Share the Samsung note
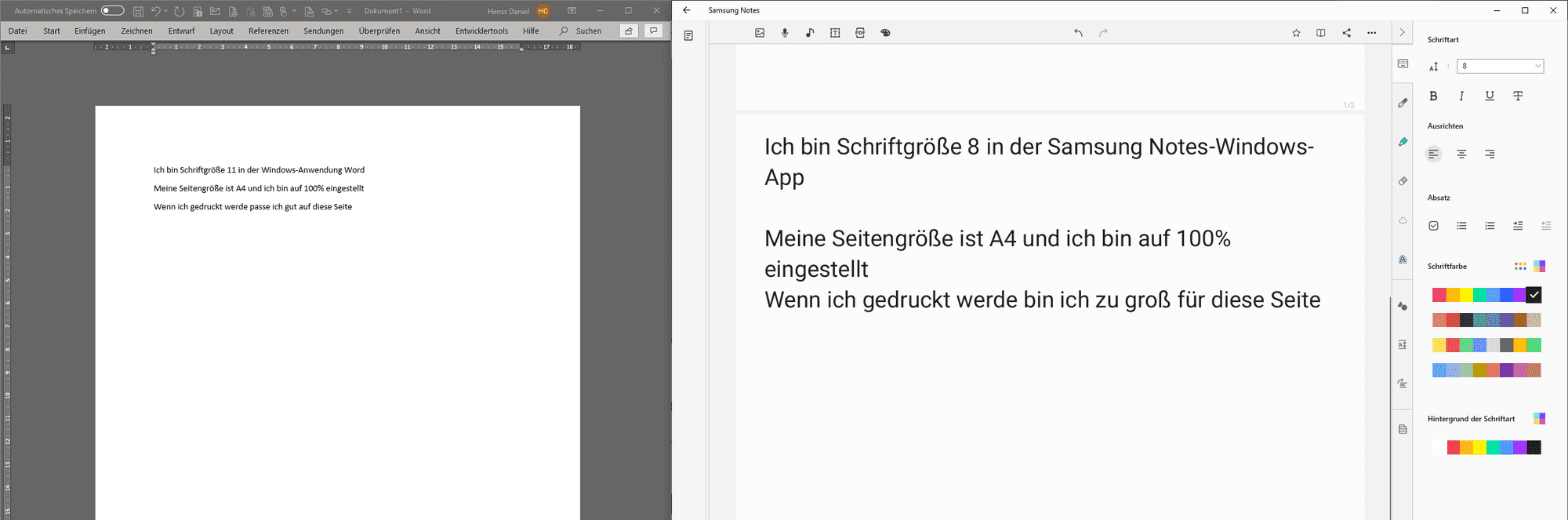 (x=1346, y=33)
